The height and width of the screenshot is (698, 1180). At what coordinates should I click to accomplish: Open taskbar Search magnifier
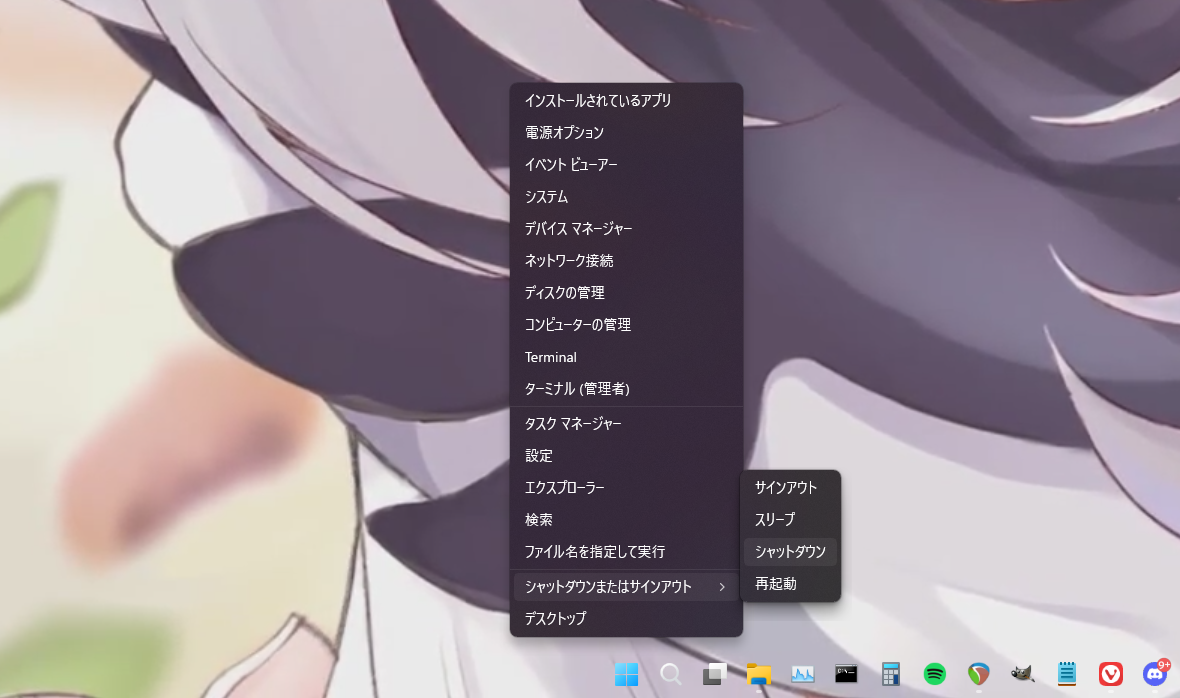(671, 674)
